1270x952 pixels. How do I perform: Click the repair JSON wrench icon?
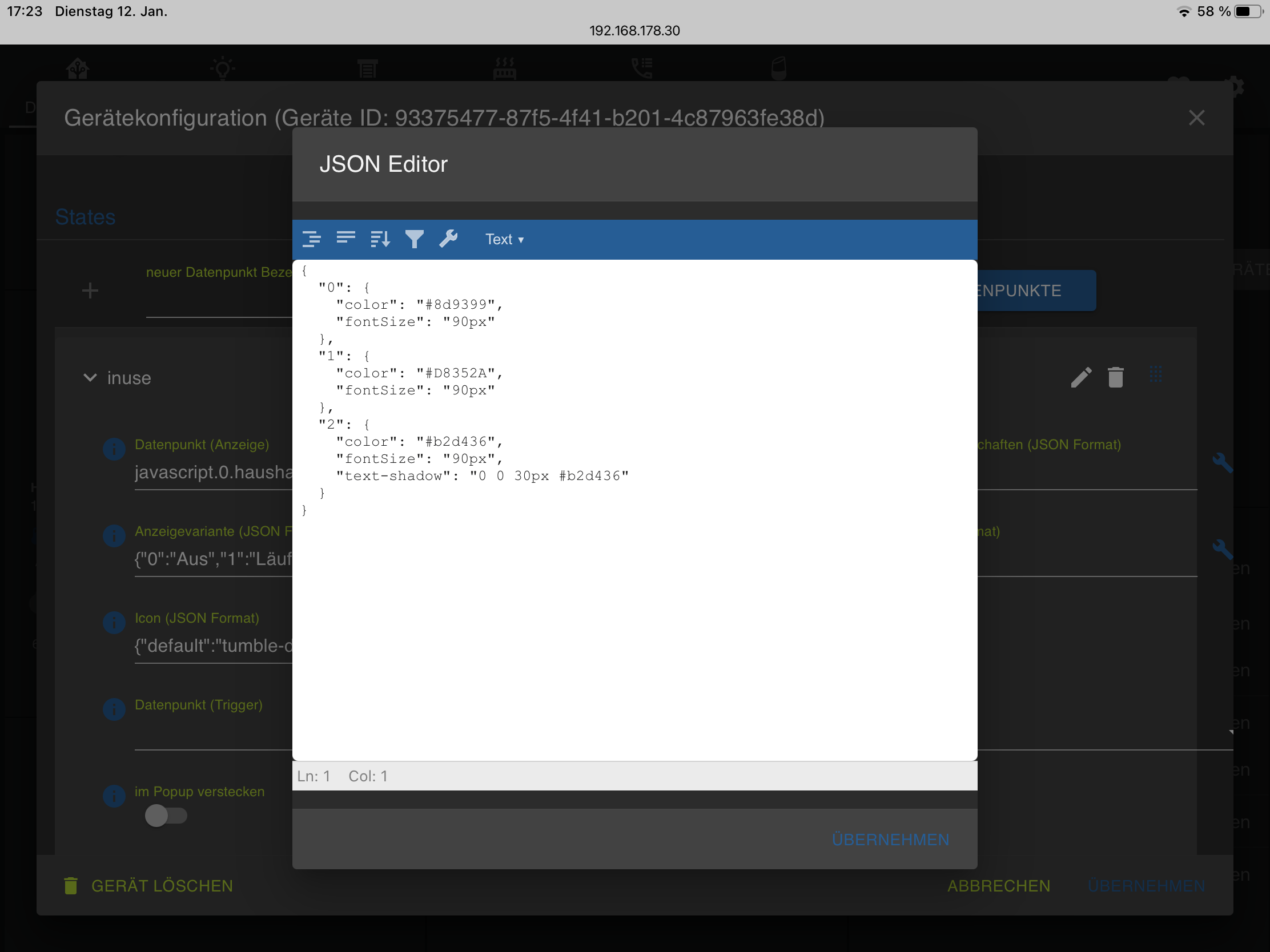click(x=448, y=238)
